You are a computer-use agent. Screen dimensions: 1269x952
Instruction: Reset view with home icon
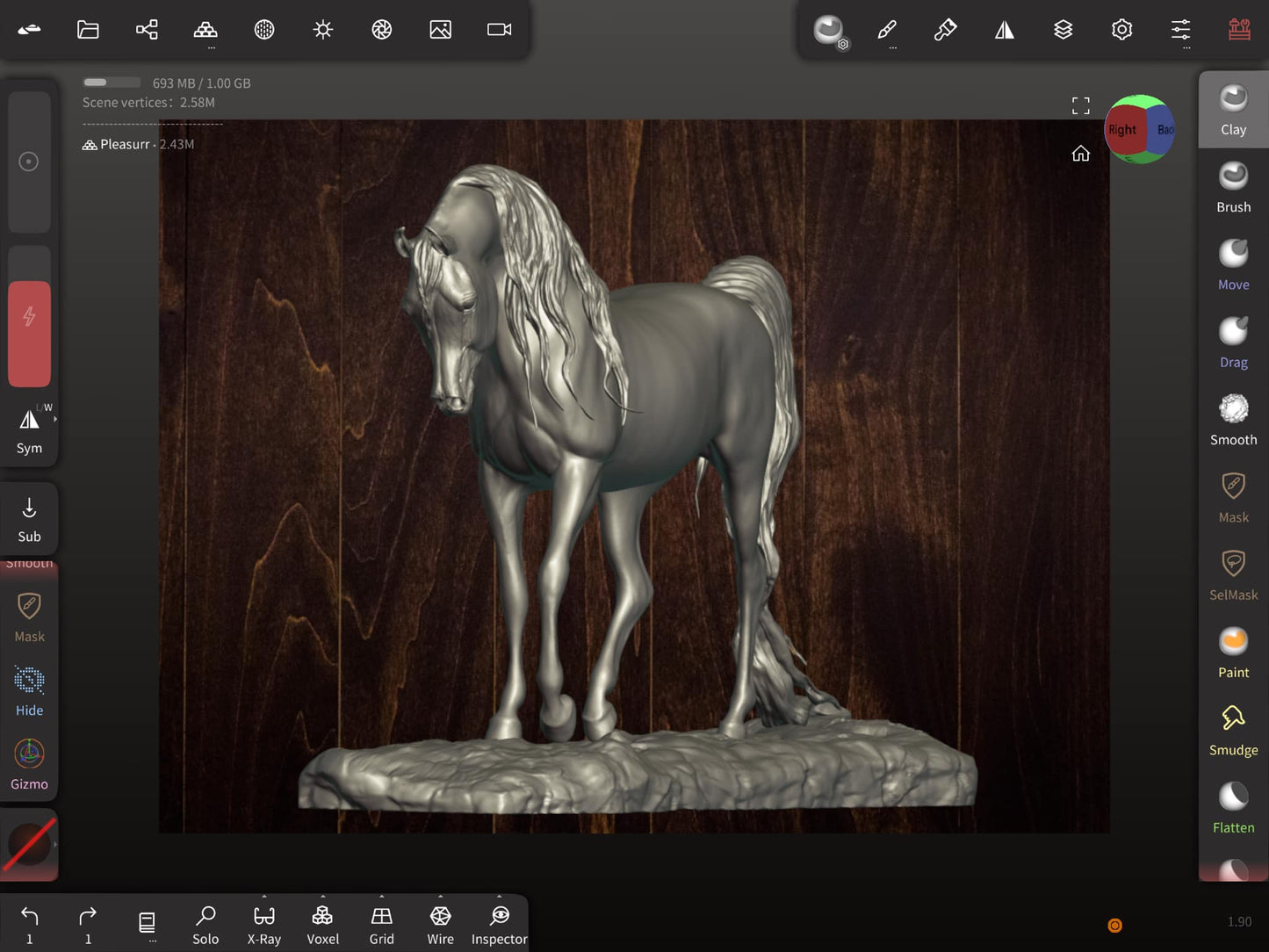1081,154
